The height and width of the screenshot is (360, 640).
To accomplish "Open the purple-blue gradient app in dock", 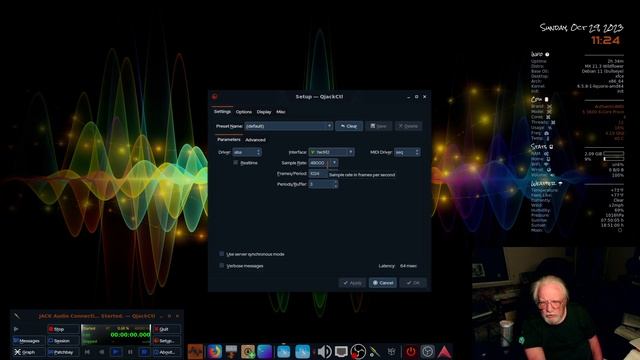I will tap(264, 351).
